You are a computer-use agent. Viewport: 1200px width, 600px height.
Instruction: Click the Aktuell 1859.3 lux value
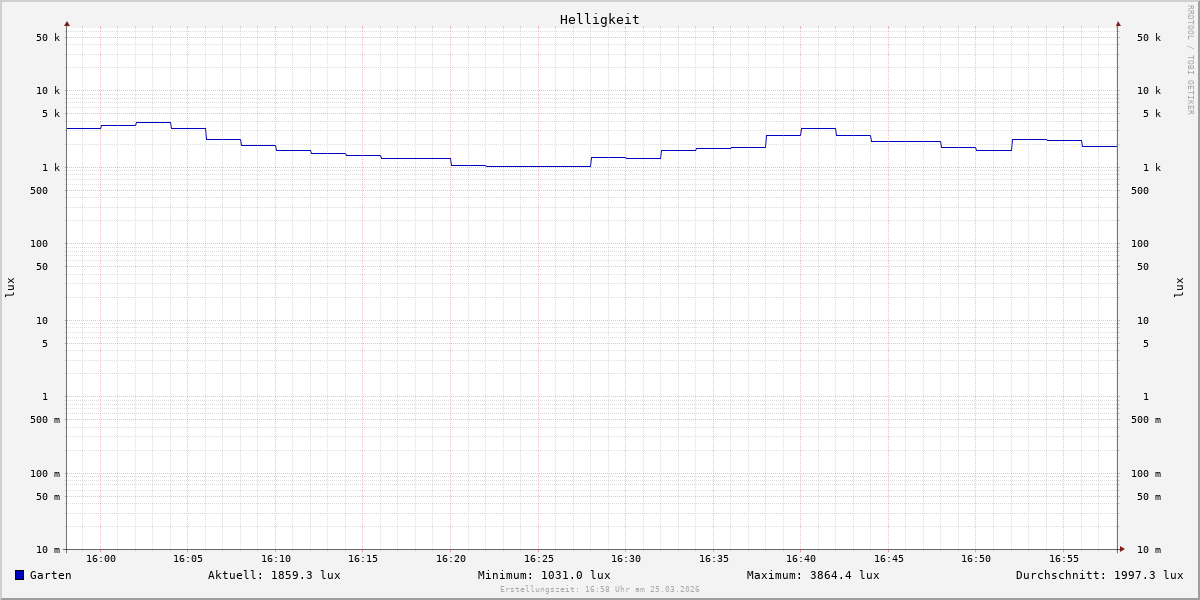274,575
